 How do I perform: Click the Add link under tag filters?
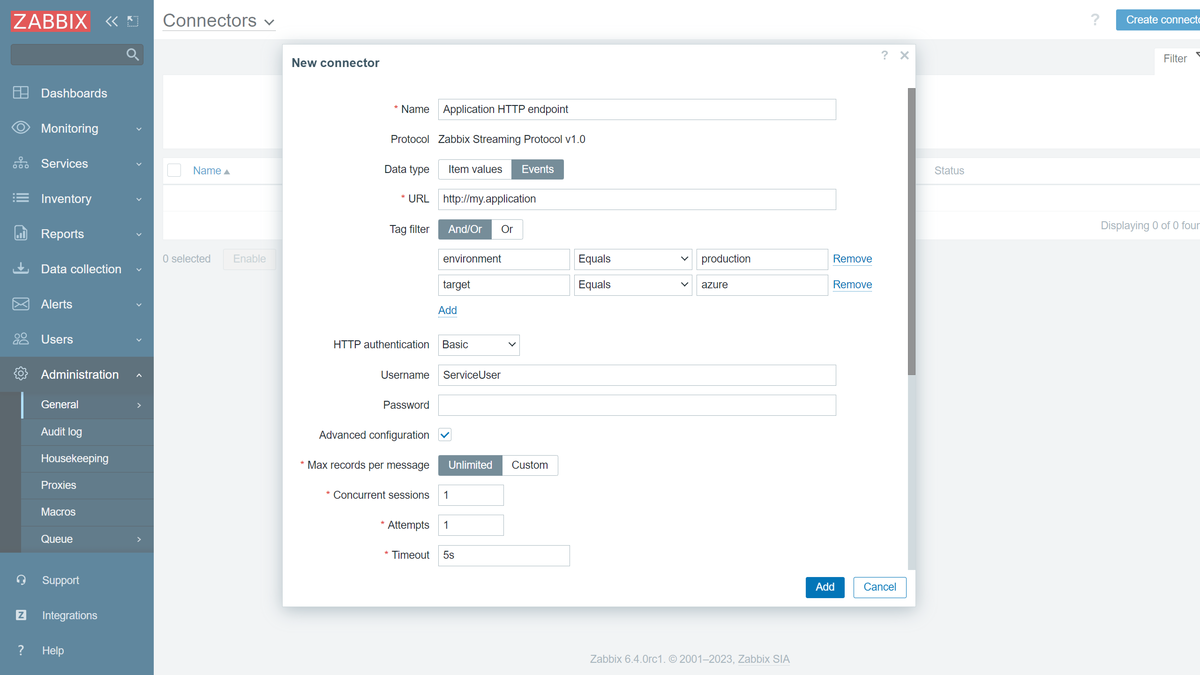pos(448,311)
